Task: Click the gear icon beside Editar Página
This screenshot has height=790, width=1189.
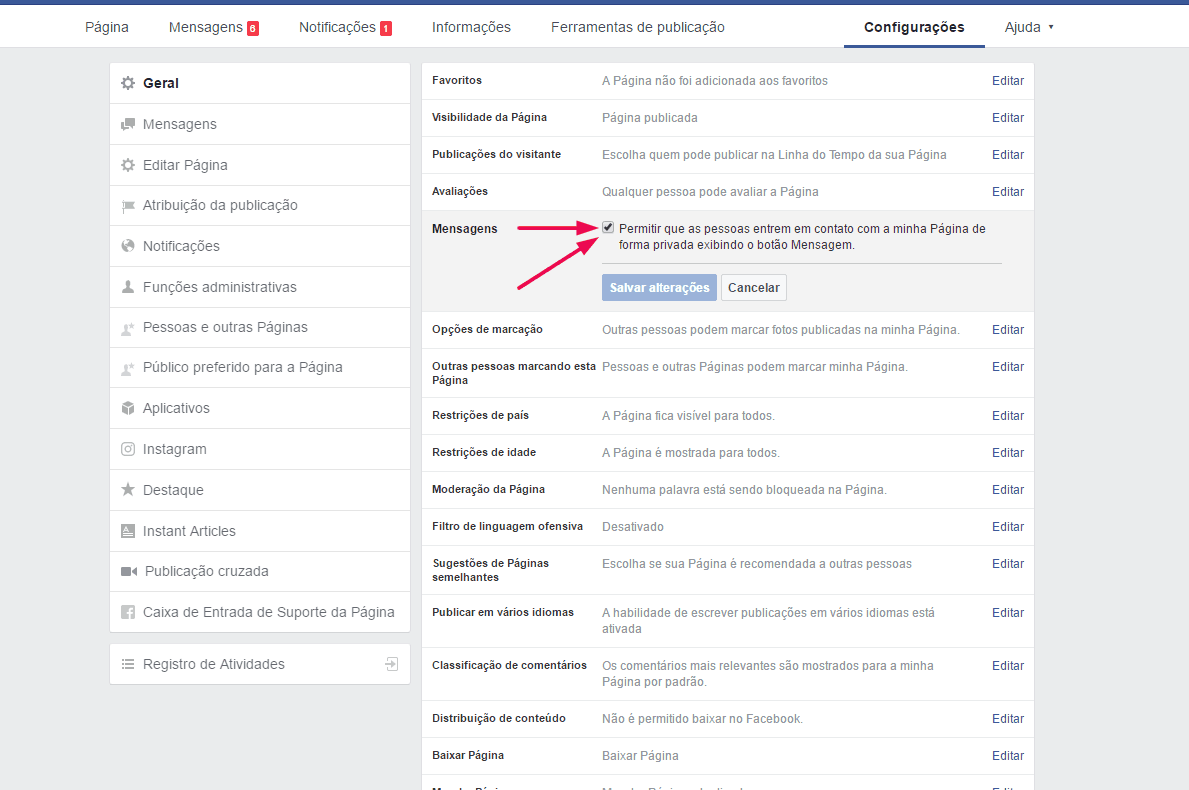Action: (x=128, y=165)
